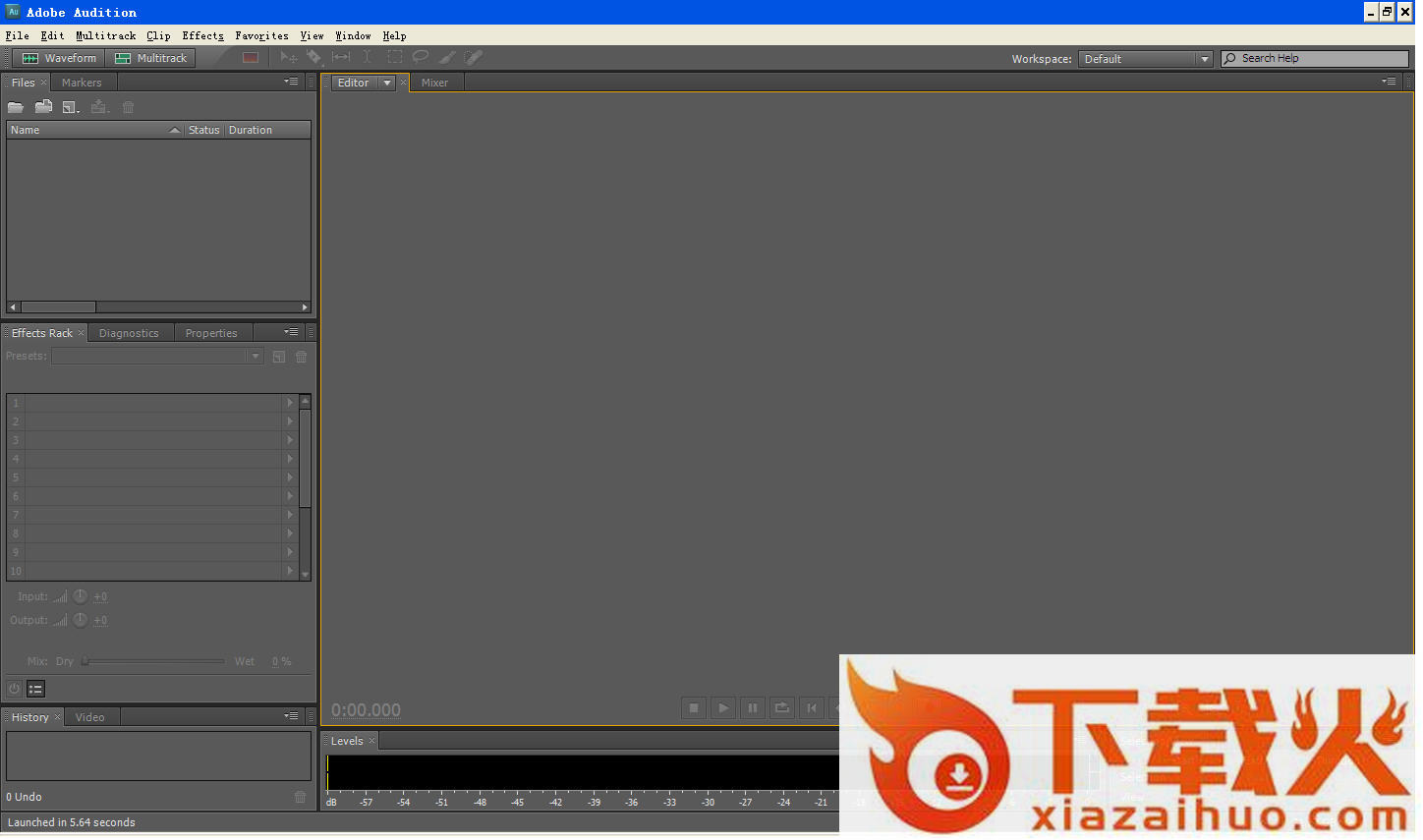Open the Effects Presets dropdown
Image resolution: width=1423 pixels, height=840 pixels.
(157, 356)
